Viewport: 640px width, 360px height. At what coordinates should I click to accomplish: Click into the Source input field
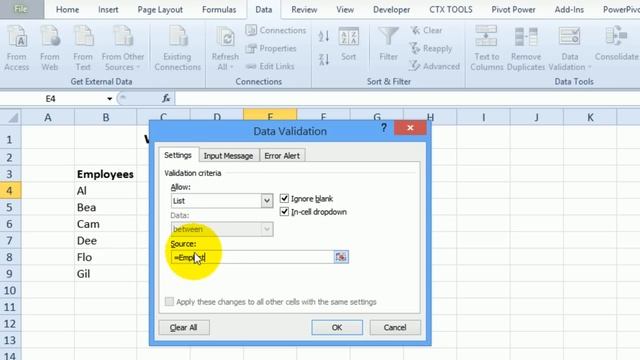click(x=252, y=257)
